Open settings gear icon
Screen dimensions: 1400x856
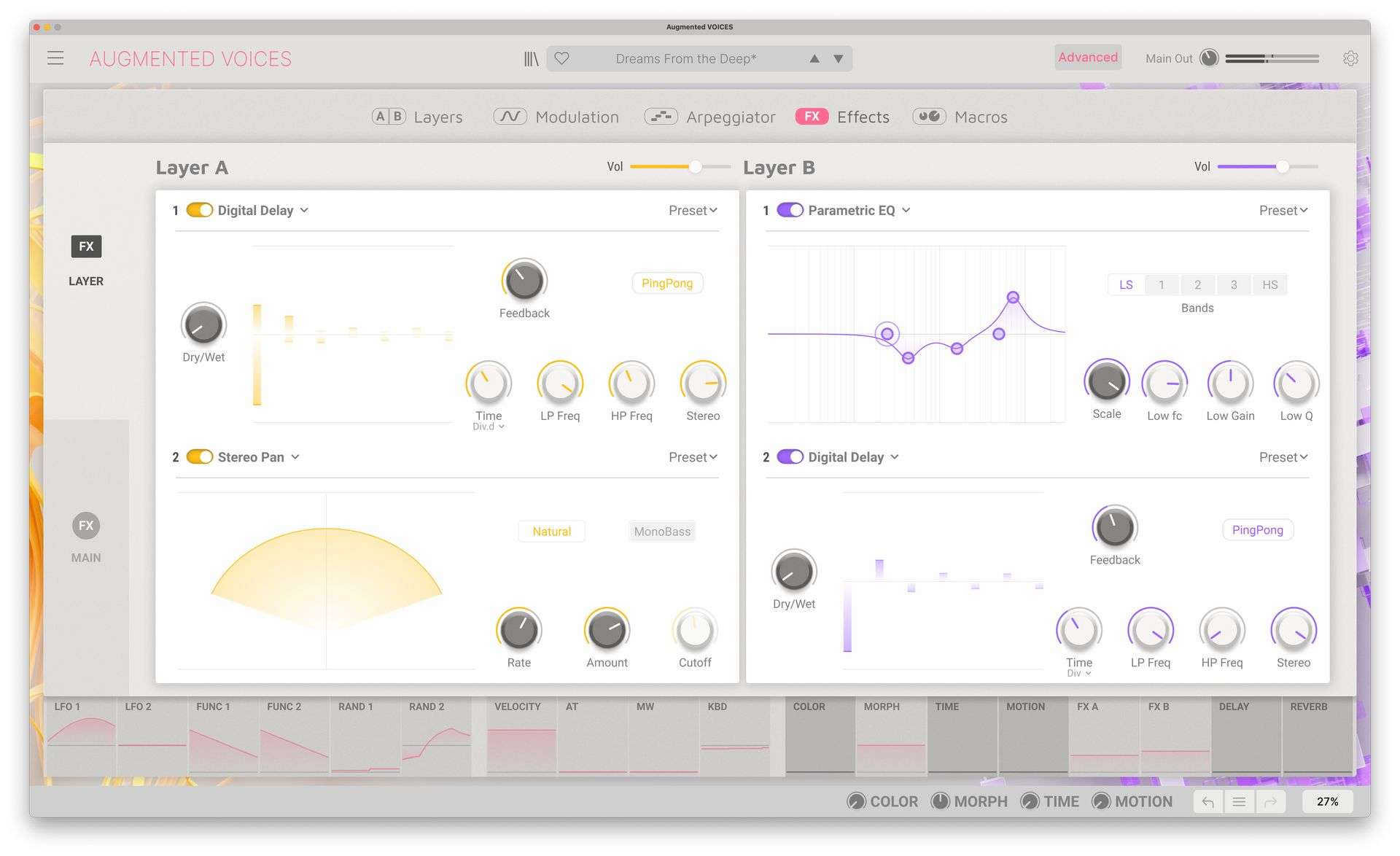1350,58
